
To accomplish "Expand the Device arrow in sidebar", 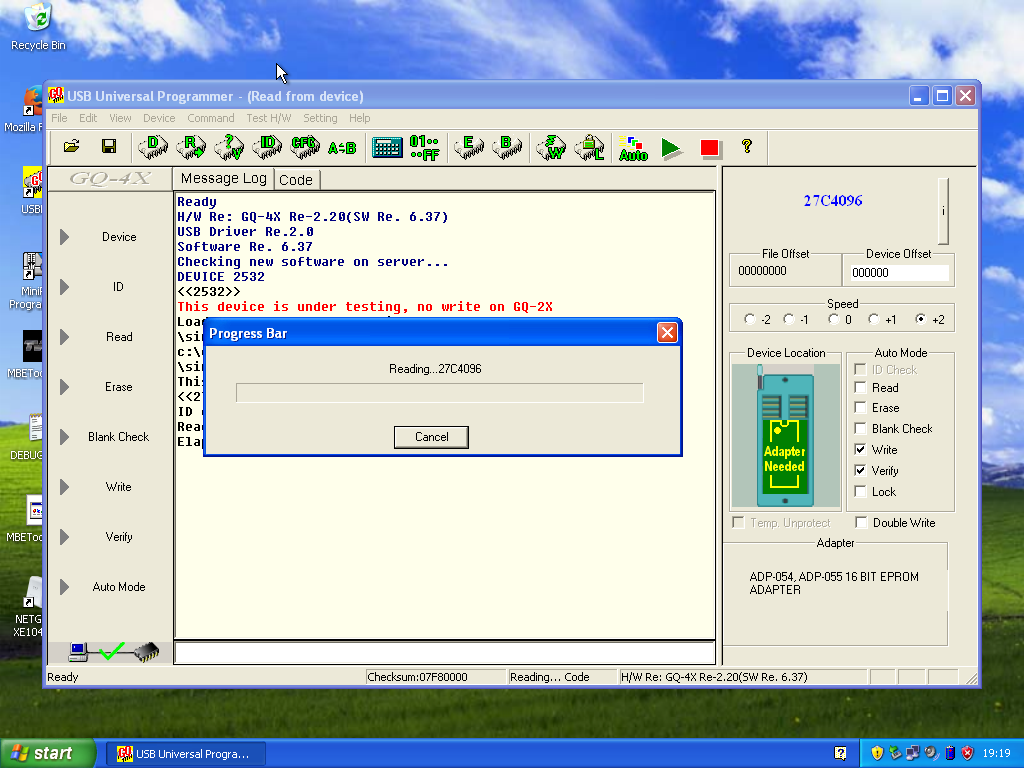I will (65, 237).
